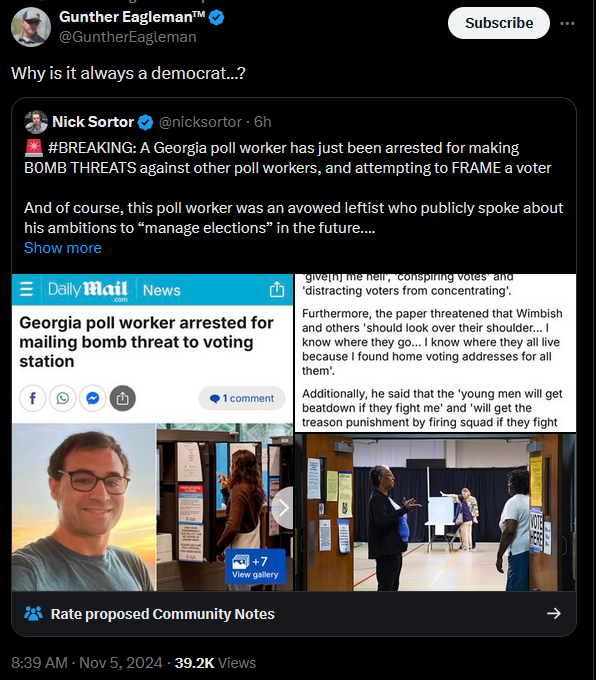Open the @nicksortor handle link
Screen dimensions: 596x680
coord(200,122)
